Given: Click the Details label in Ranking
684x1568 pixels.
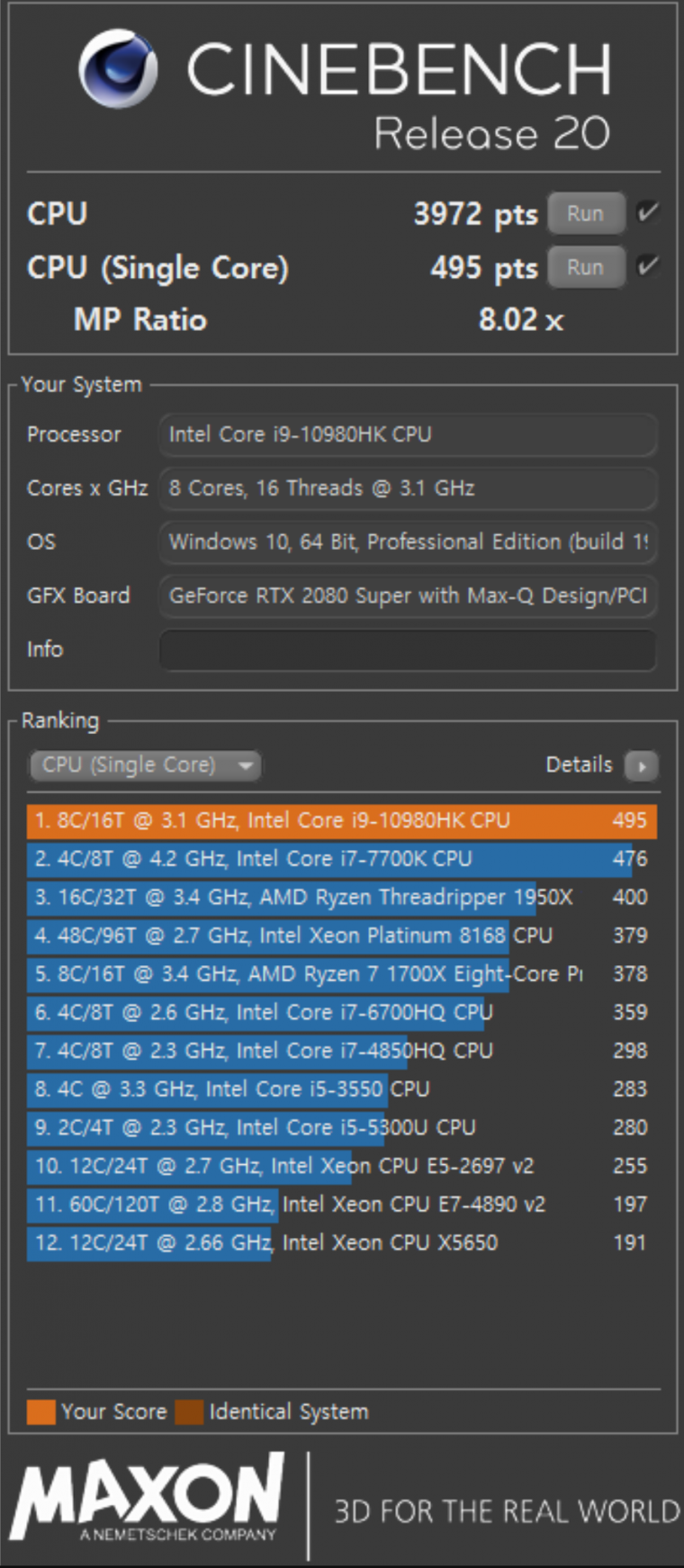Looking at the screenshot, I should point(579,765).
